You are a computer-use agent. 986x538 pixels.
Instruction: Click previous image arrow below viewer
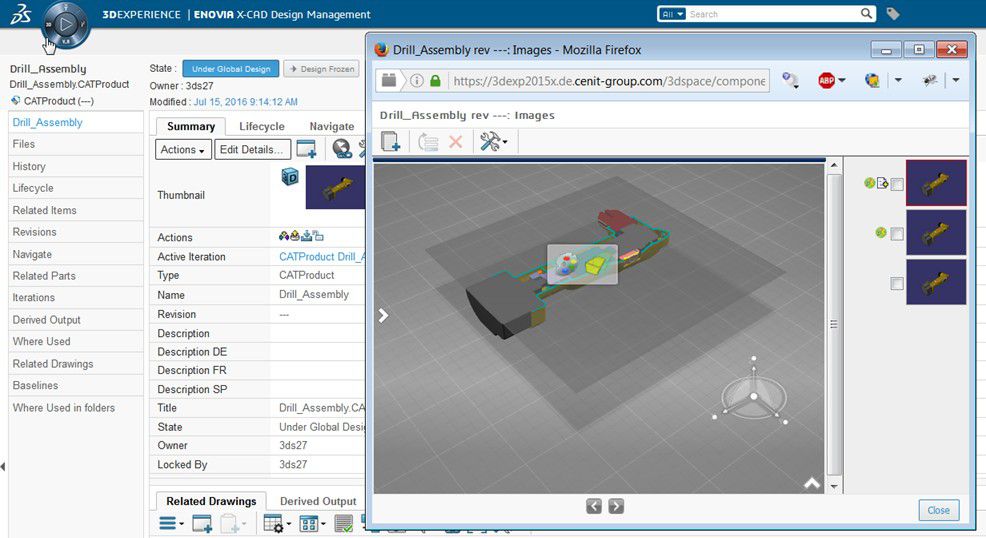tap(594, 506)
